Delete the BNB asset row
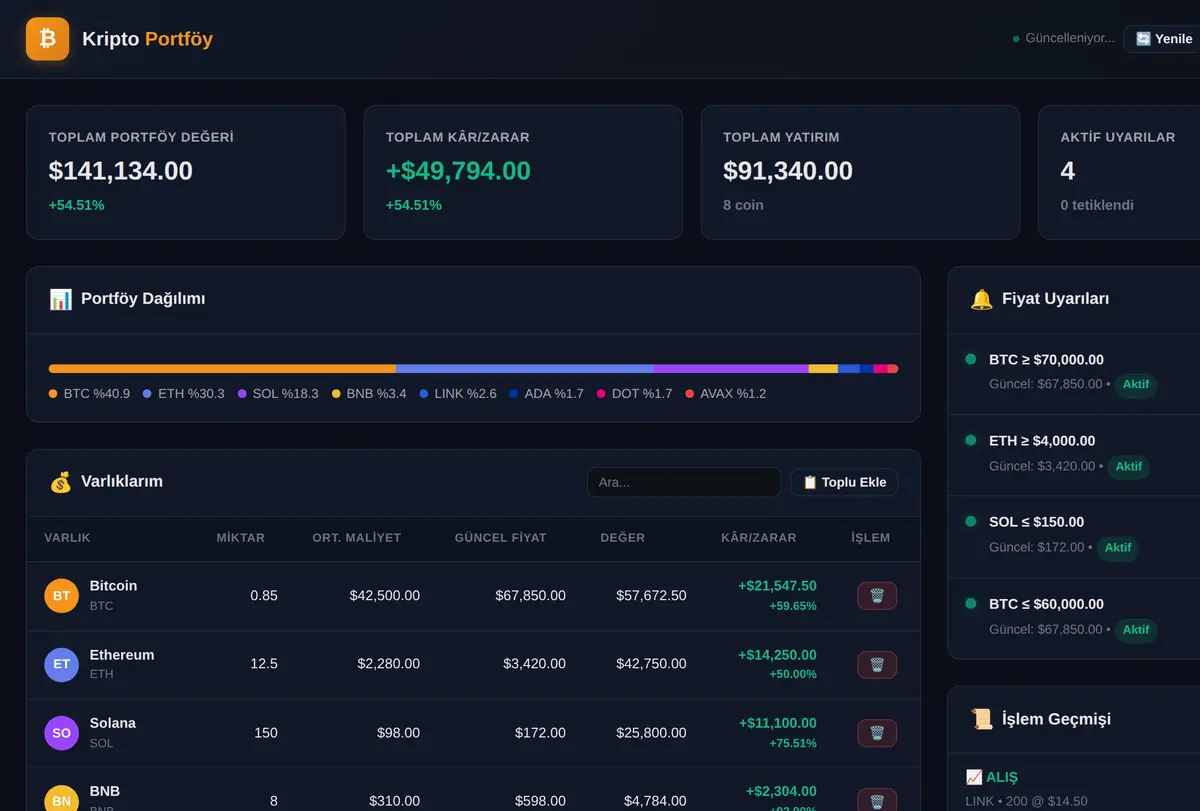The image size is (1200, 811). 877,800
